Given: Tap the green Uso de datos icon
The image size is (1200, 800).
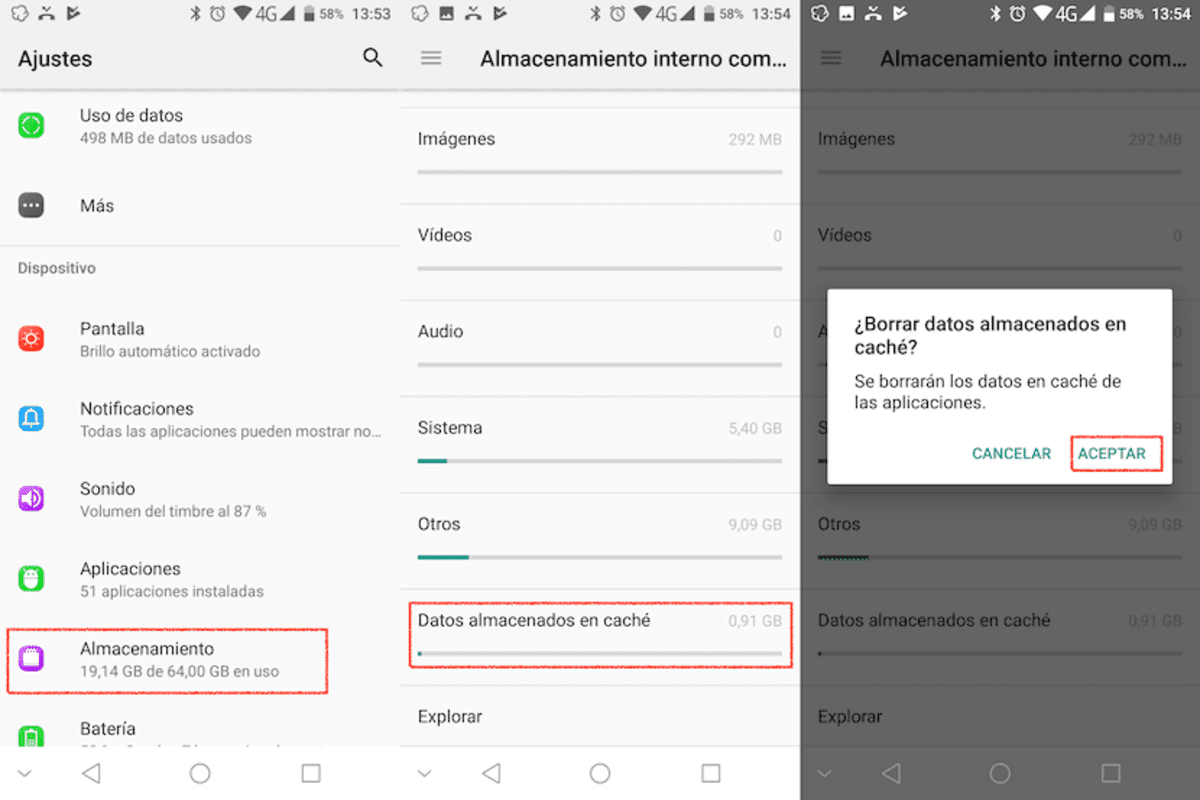Looking at the screenshot, I should pos(31,126).
